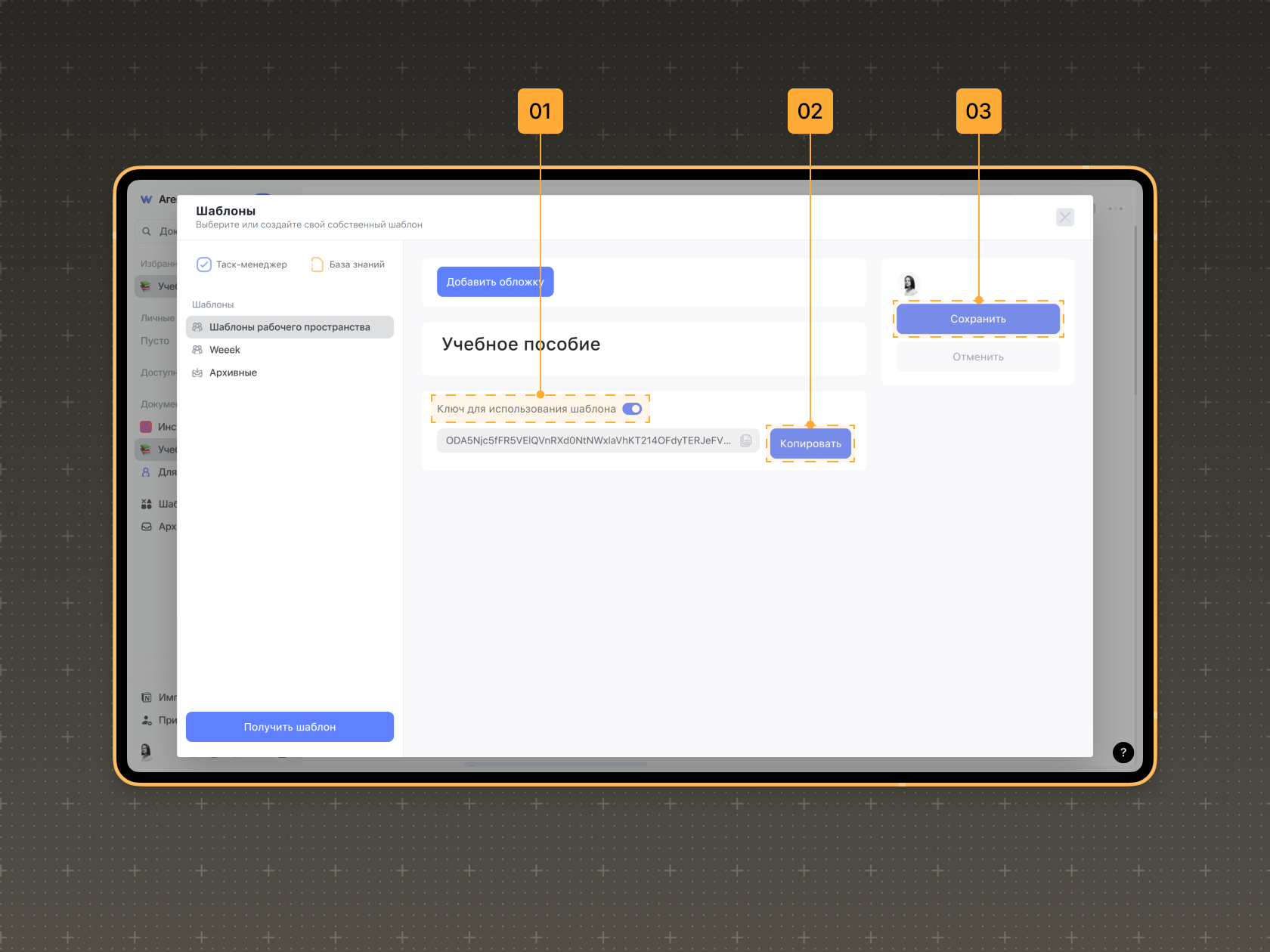The height and width of the screenshot is (952, 1270).
Task: Toggle the template usage key switch
Action: (x=632, y=409)
